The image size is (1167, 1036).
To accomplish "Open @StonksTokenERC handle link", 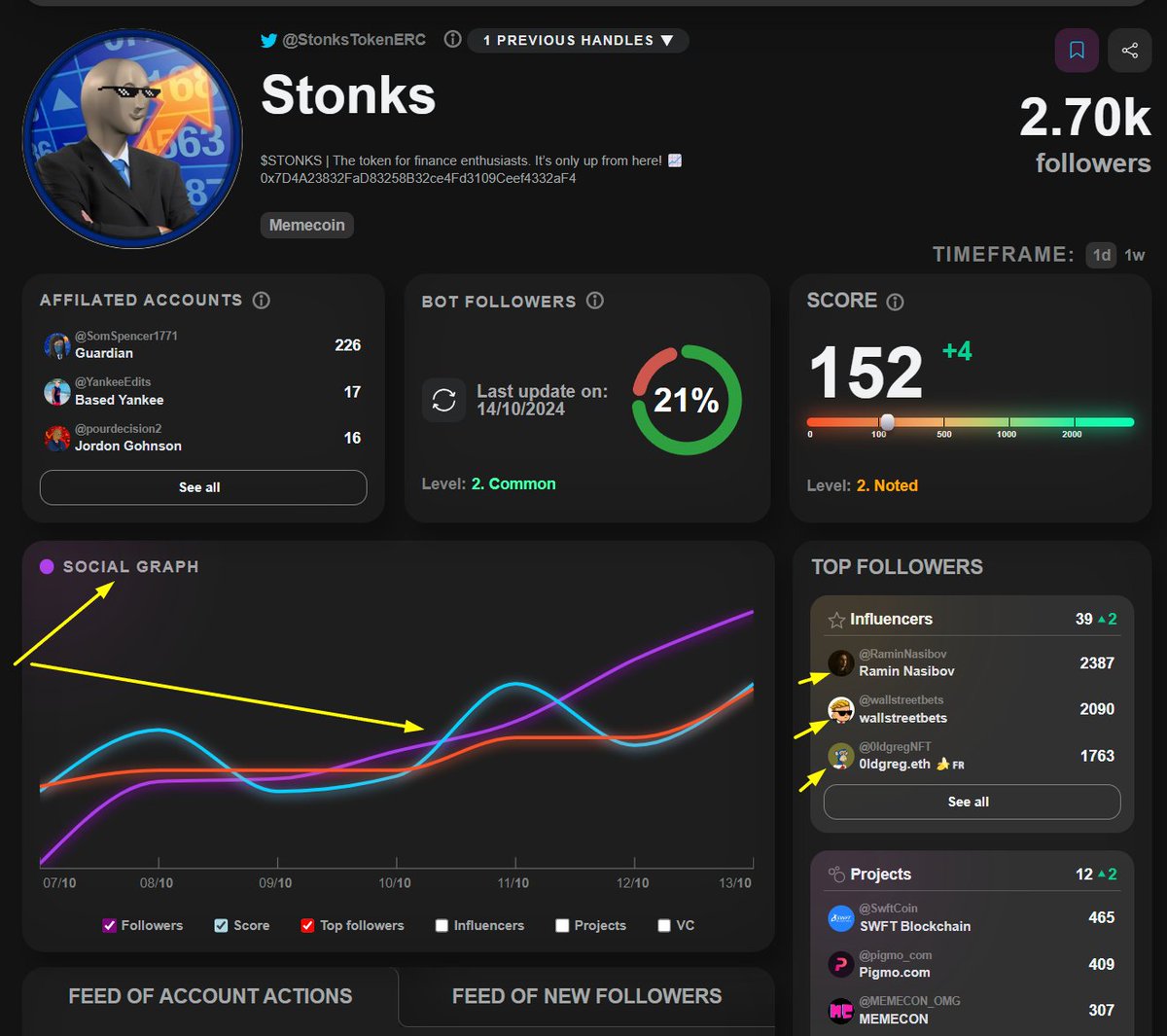I will (x=354, y=40).
